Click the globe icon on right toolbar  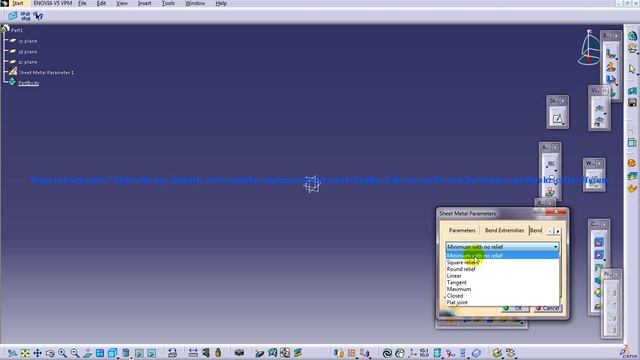point(632,36)
